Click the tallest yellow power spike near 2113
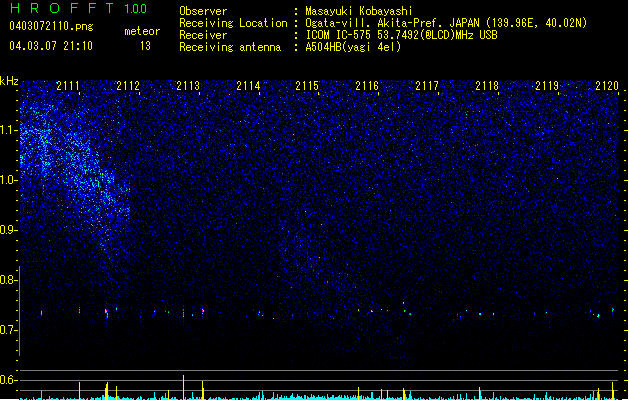The height and width of the screenshot is (400, 629). 183,387
